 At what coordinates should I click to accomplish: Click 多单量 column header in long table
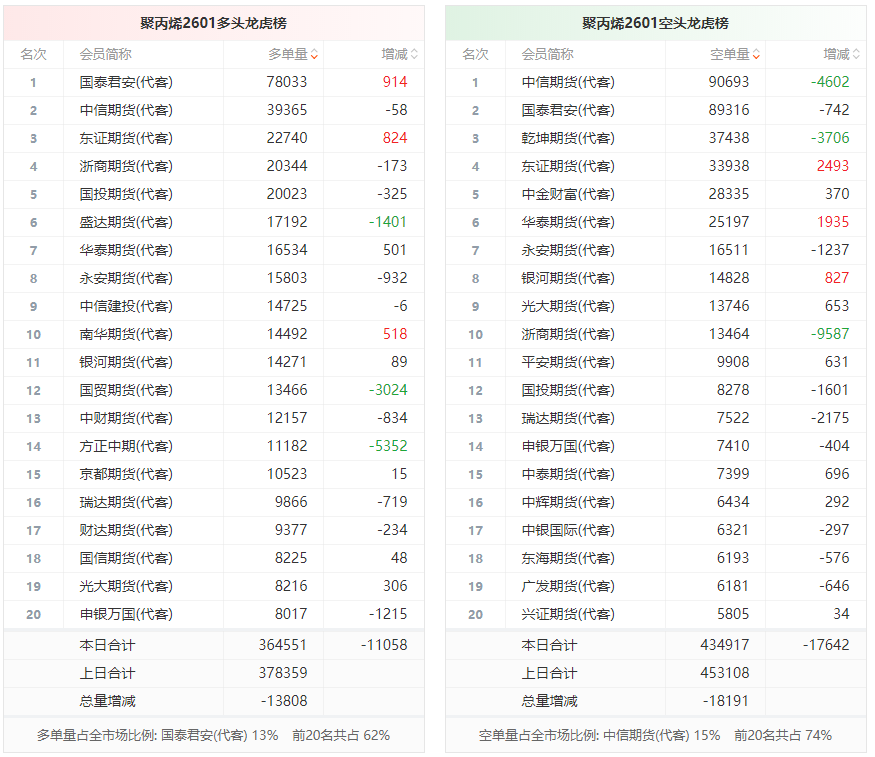[288, 54]
